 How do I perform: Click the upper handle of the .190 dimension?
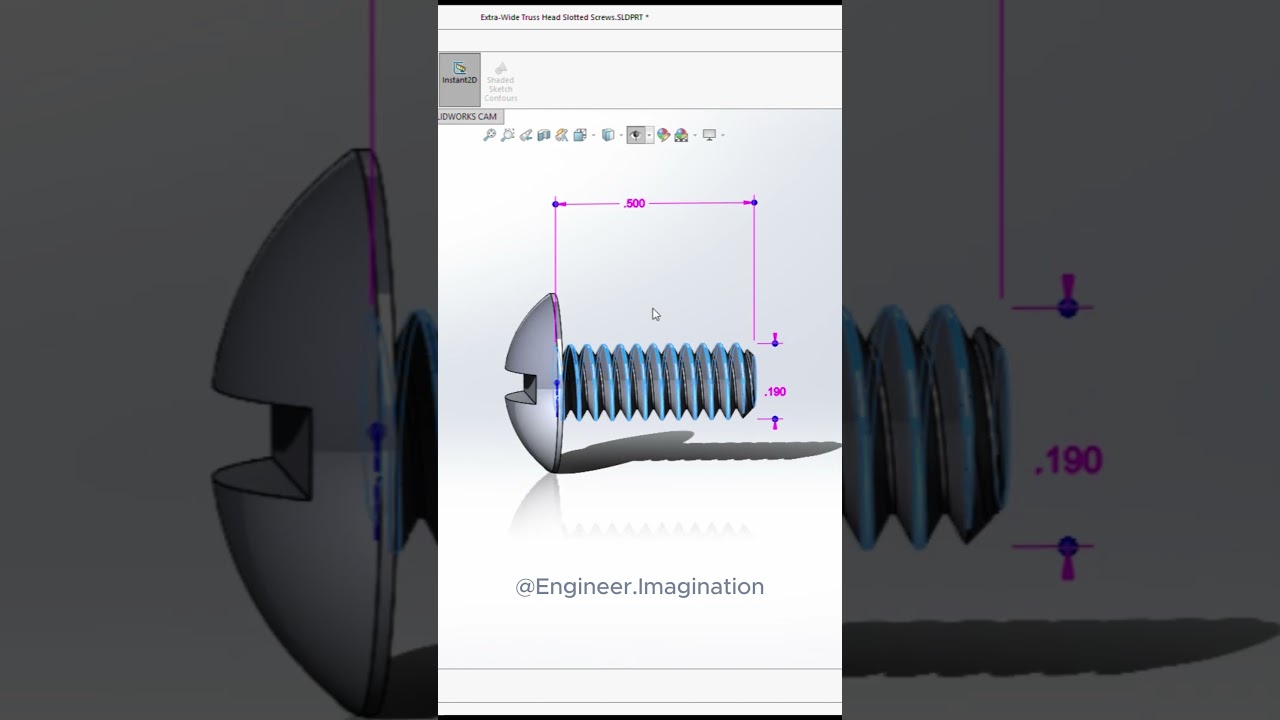pos(775,343)
